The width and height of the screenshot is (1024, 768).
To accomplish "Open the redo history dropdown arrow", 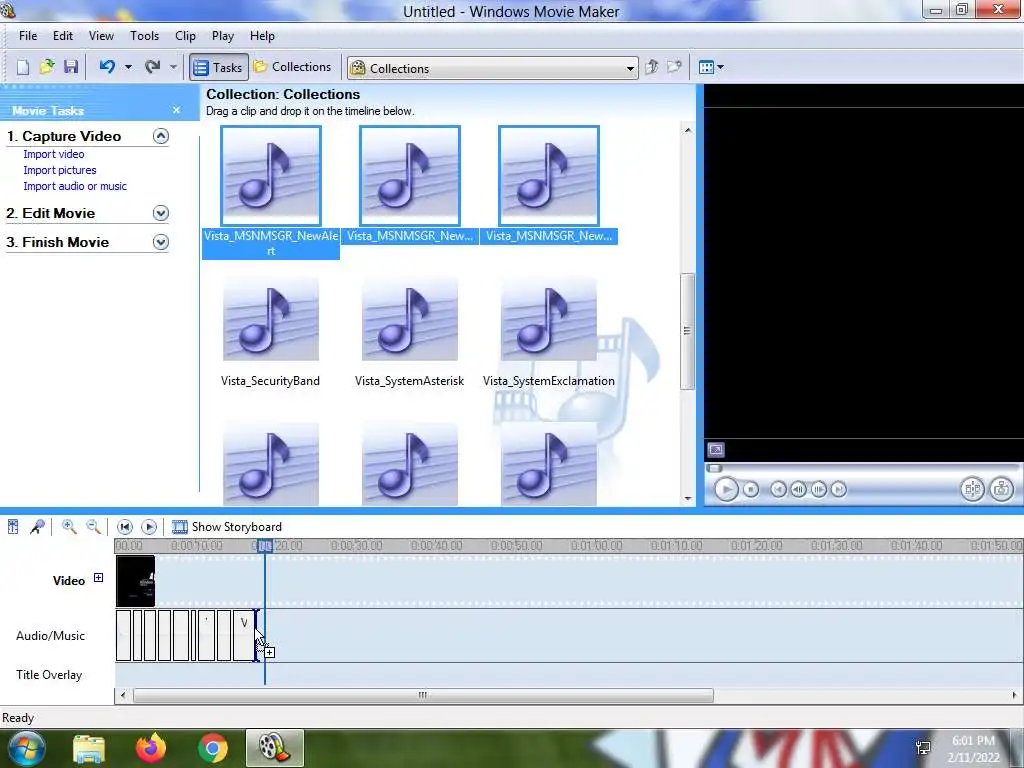I will (173, 67).
